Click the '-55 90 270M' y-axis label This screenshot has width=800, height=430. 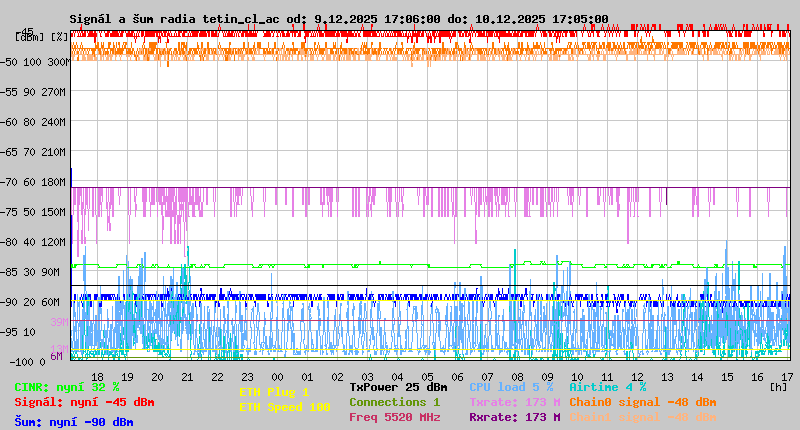pyautogui.click(x=33, y=92)
